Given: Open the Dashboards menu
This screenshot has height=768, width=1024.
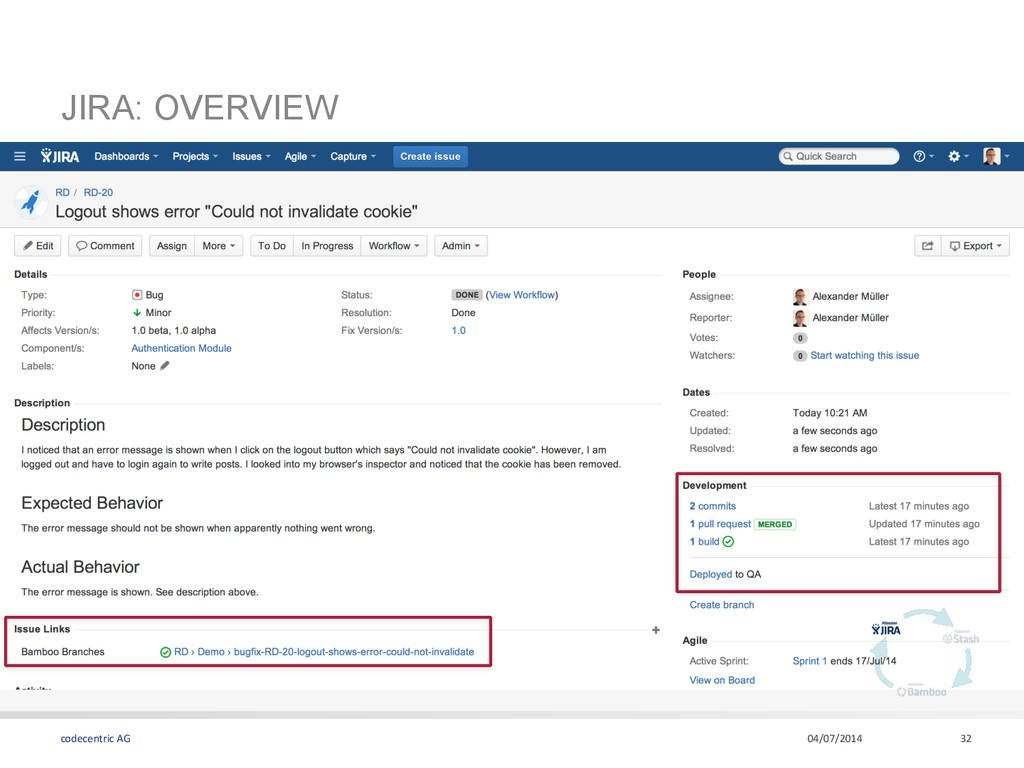Looking at the screenshot, I should tap(126, 157).
